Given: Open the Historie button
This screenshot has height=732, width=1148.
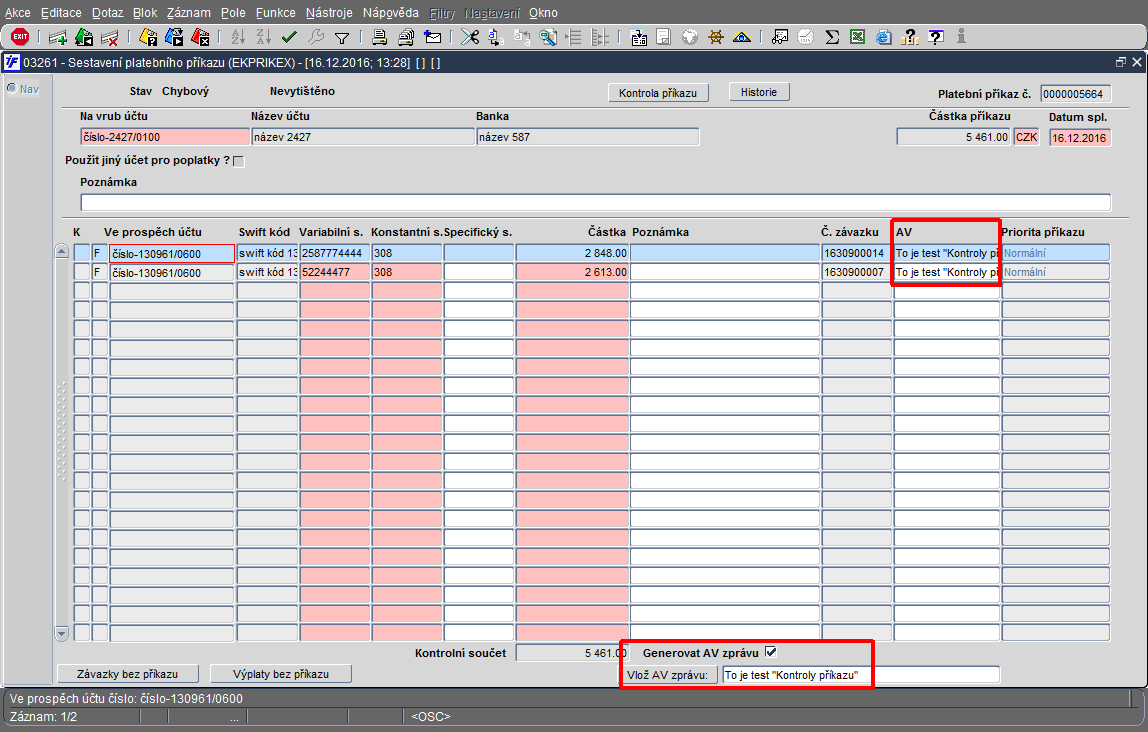Looking at the screenshot, I should click(x=758, y=92).
